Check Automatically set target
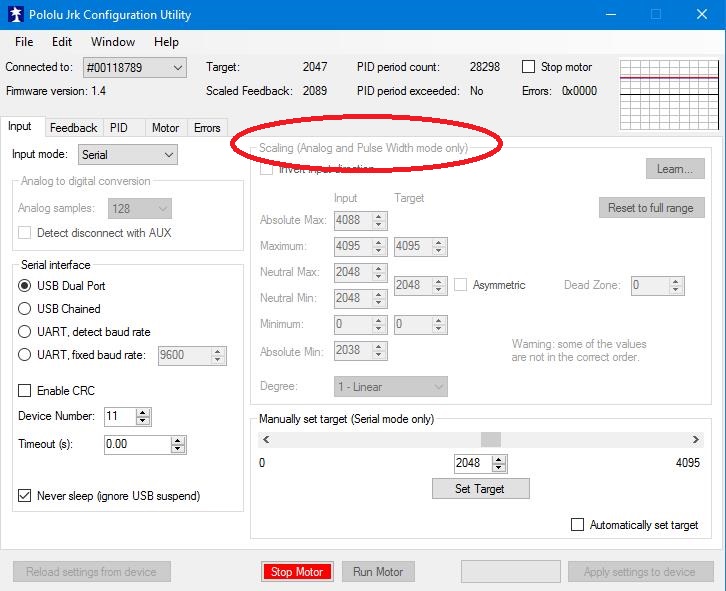 click(577, 525)
